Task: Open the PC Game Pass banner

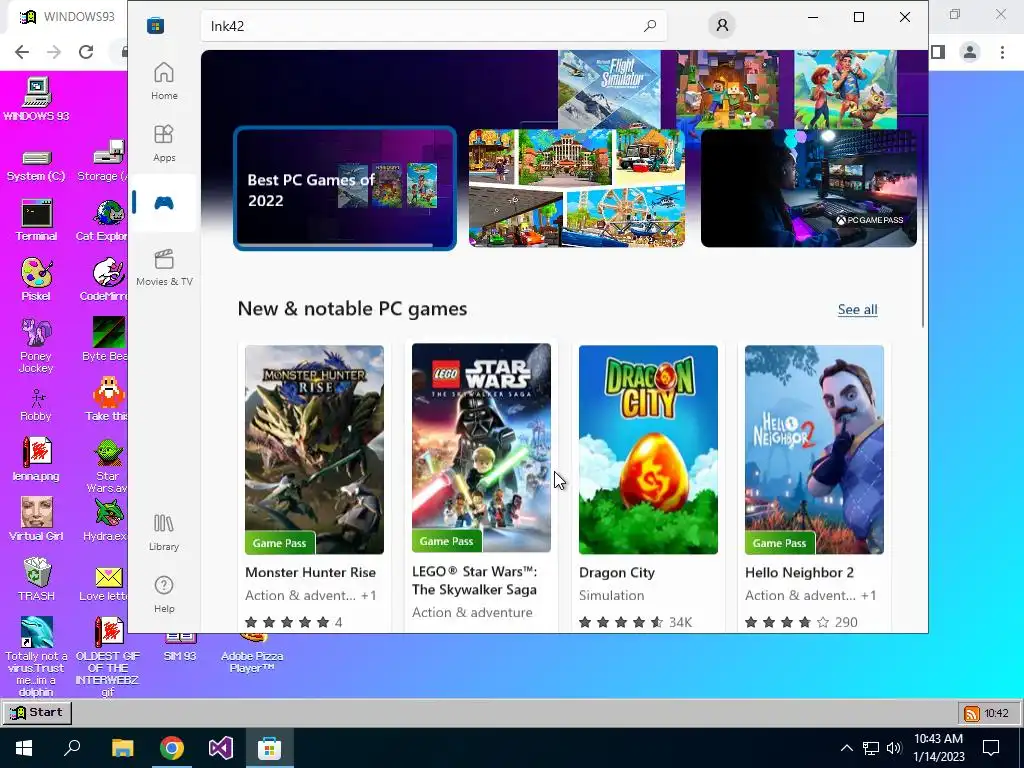Action: click(808, 188)
